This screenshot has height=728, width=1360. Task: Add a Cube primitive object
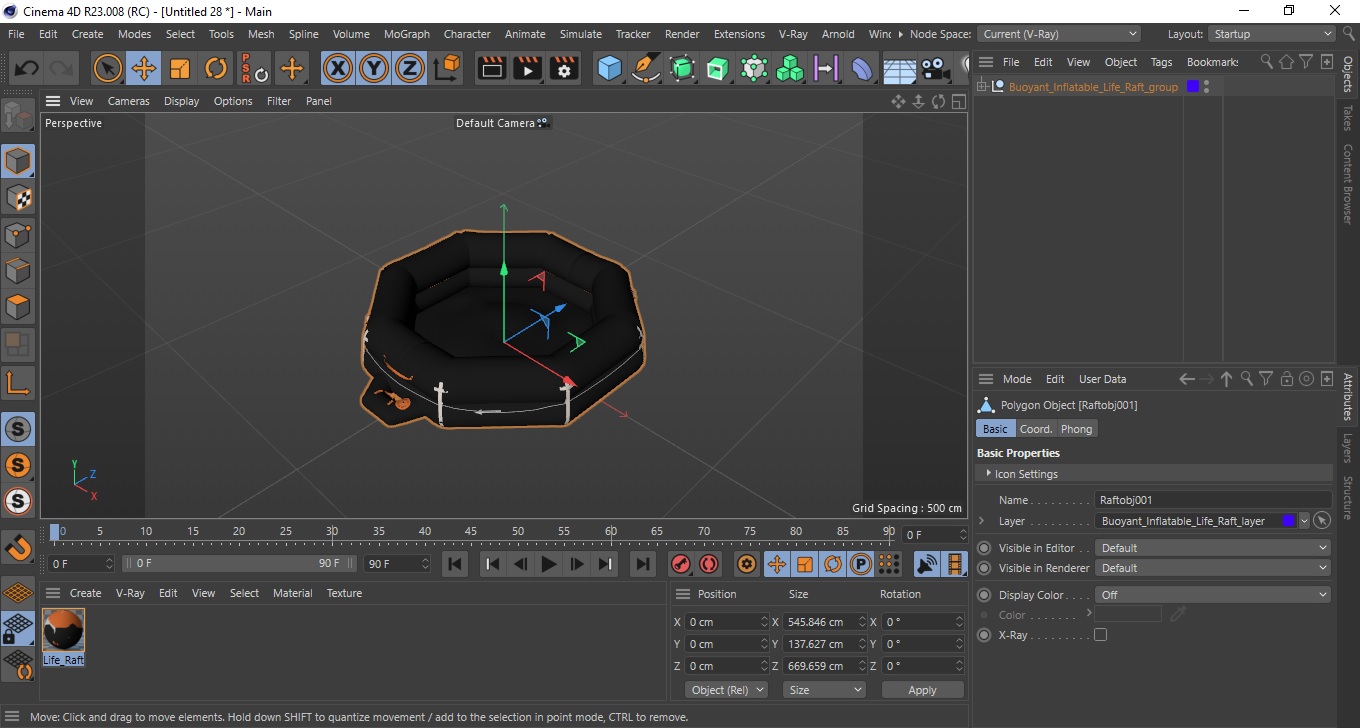[x=609, y=68]
